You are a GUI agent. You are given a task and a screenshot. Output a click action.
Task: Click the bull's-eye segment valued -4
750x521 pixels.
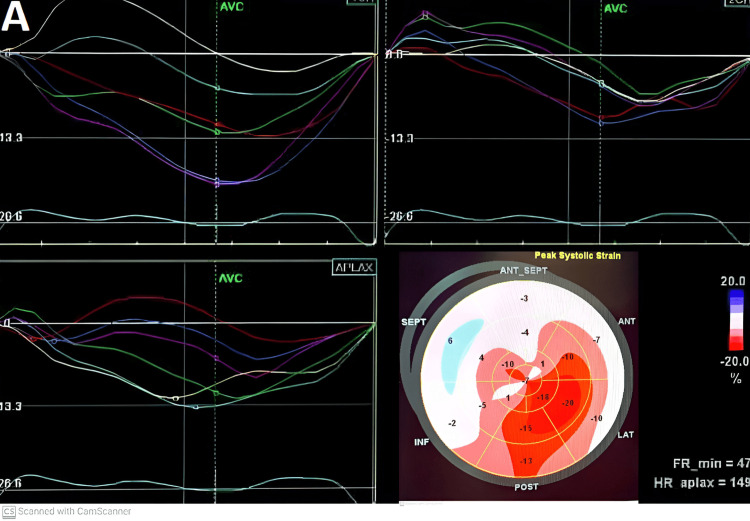(525, 333)
